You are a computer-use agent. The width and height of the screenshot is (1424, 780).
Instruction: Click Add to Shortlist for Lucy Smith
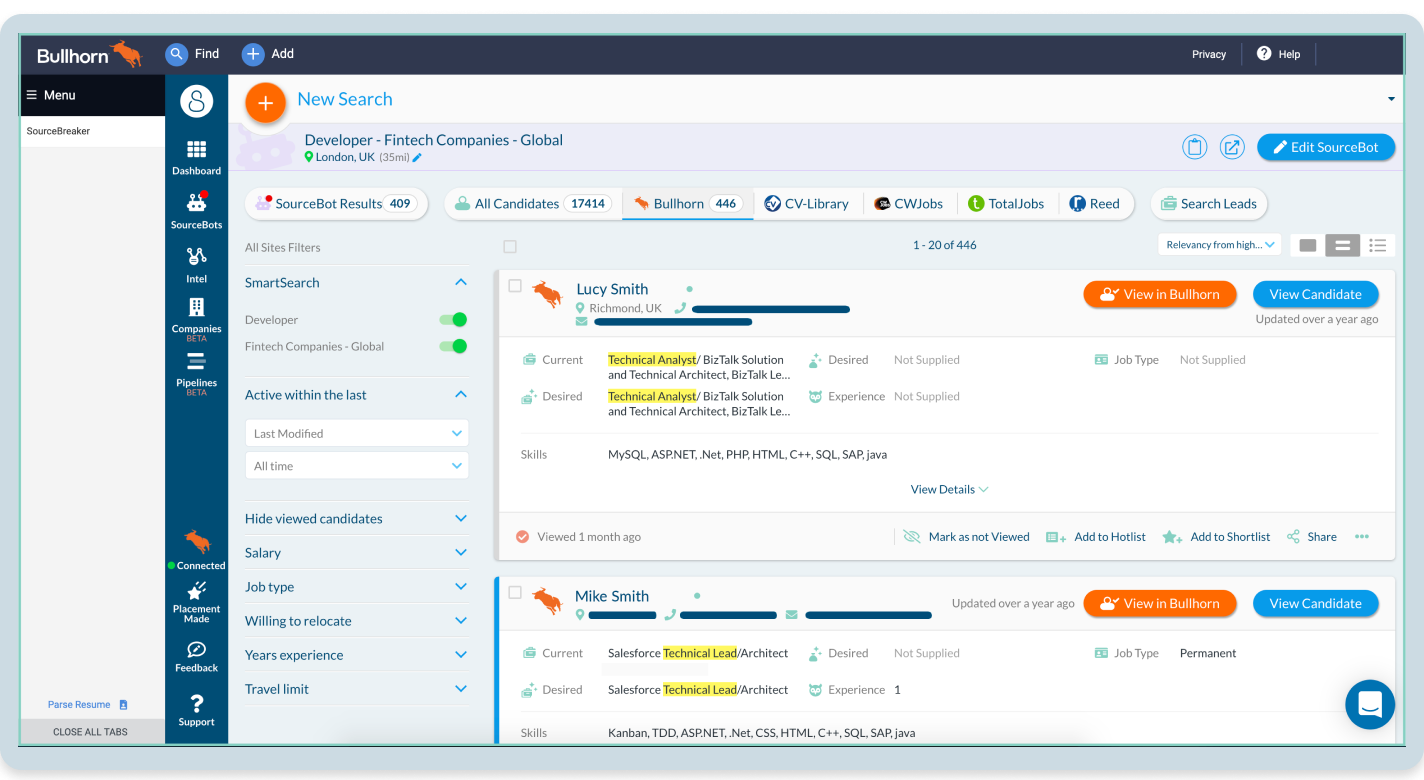(1216, 537)
